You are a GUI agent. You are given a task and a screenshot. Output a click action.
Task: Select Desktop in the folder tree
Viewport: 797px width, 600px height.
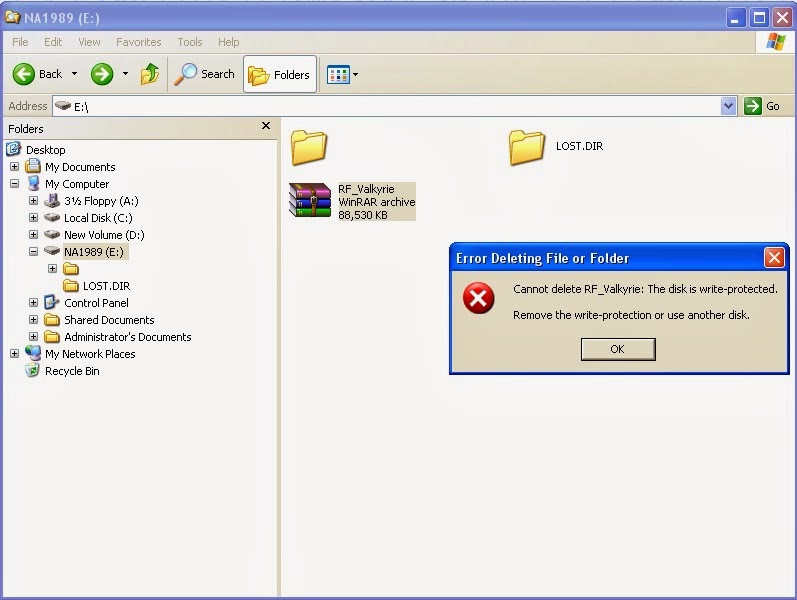pos(45,150)
